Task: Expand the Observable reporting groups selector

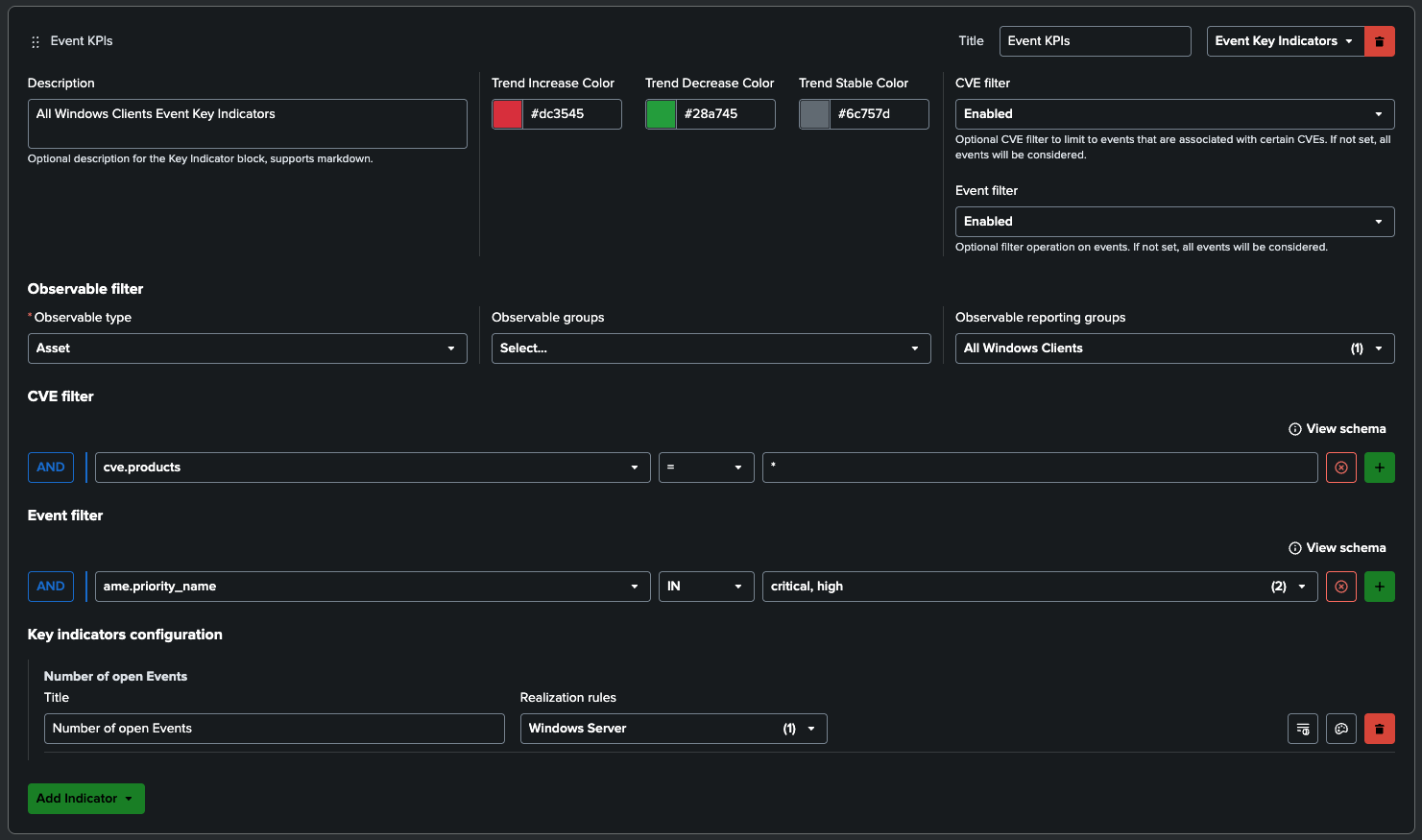Action: 1174,348
